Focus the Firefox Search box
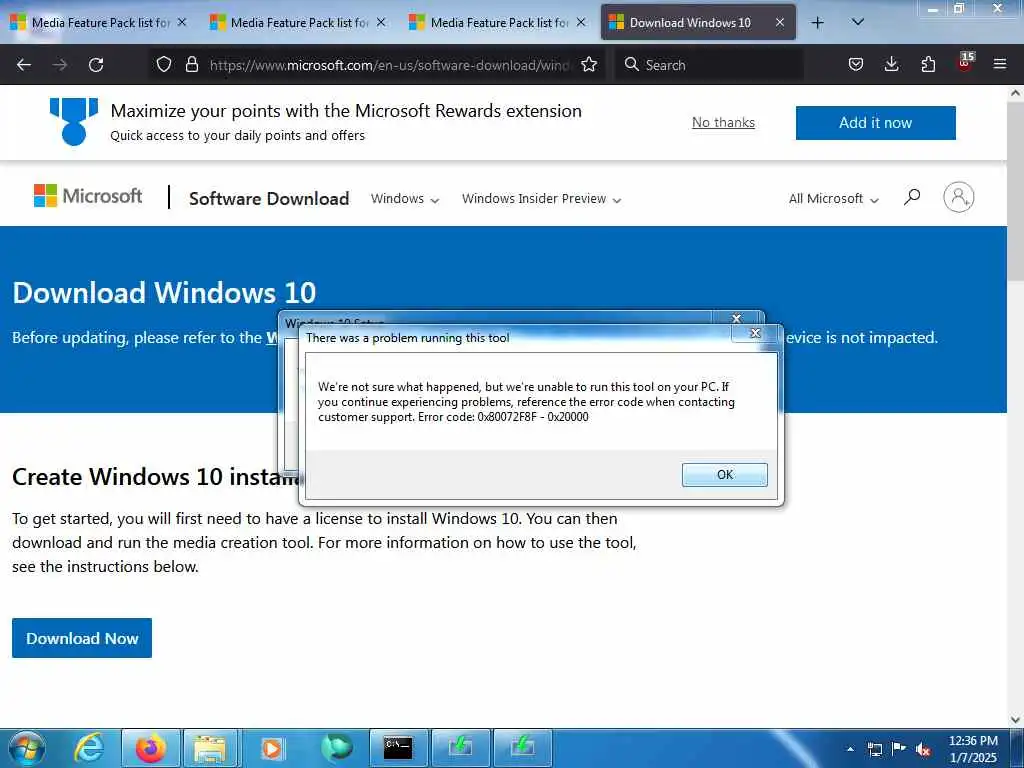The height and width of the screenshot is (768, 1024). pos(709,65)
